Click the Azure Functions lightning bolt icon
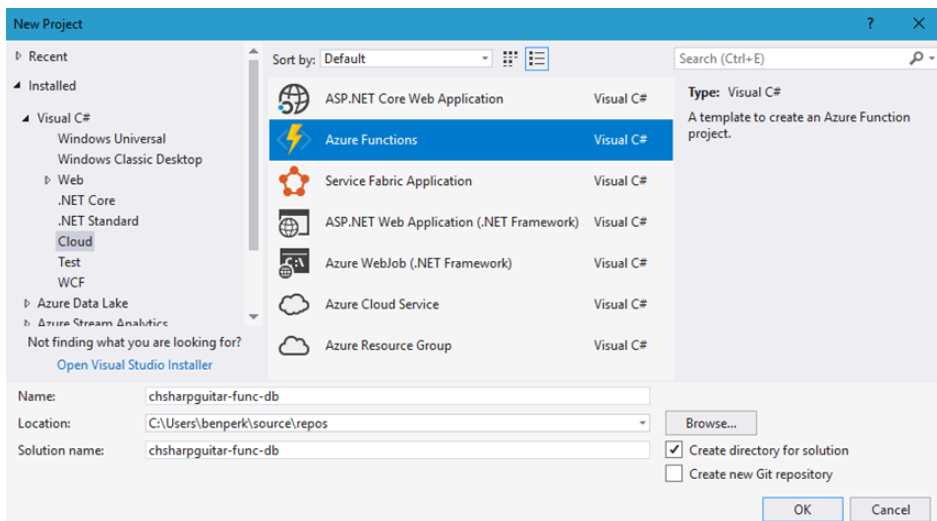Viewport: 937px width, 521px height. [293, 140]
